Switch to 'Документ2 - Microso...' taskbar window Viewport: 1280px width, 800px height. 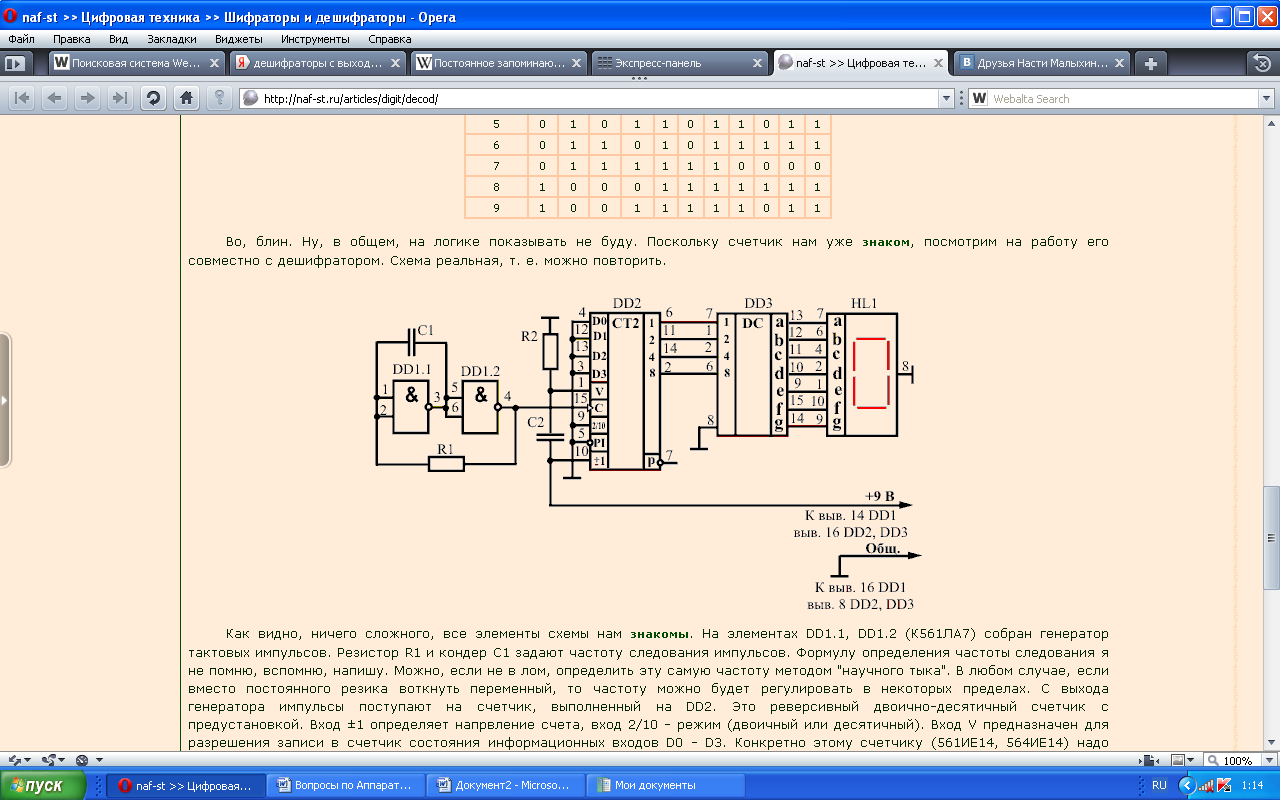505,785
